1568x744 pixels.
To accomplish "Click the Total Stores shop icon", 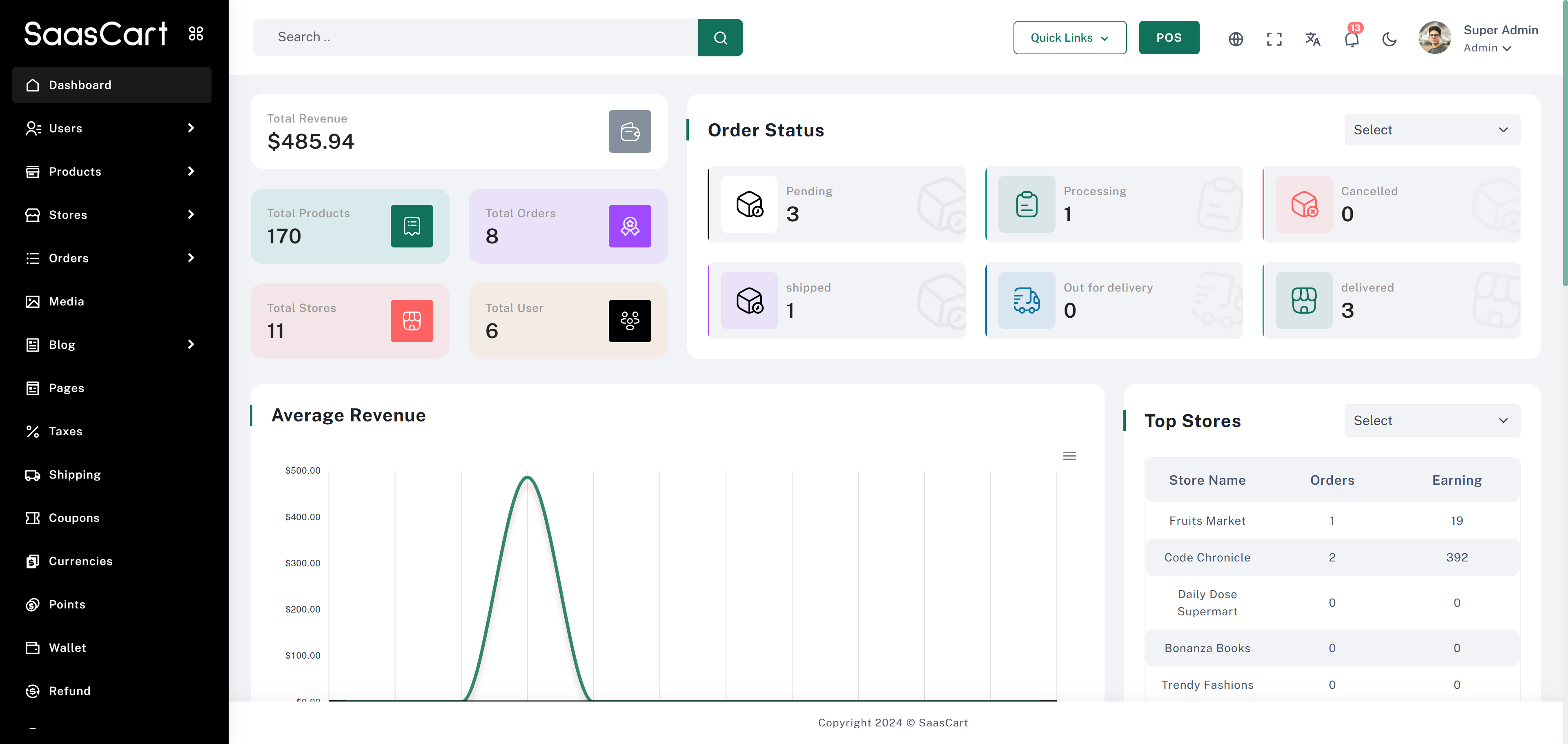I will (412, 321).
